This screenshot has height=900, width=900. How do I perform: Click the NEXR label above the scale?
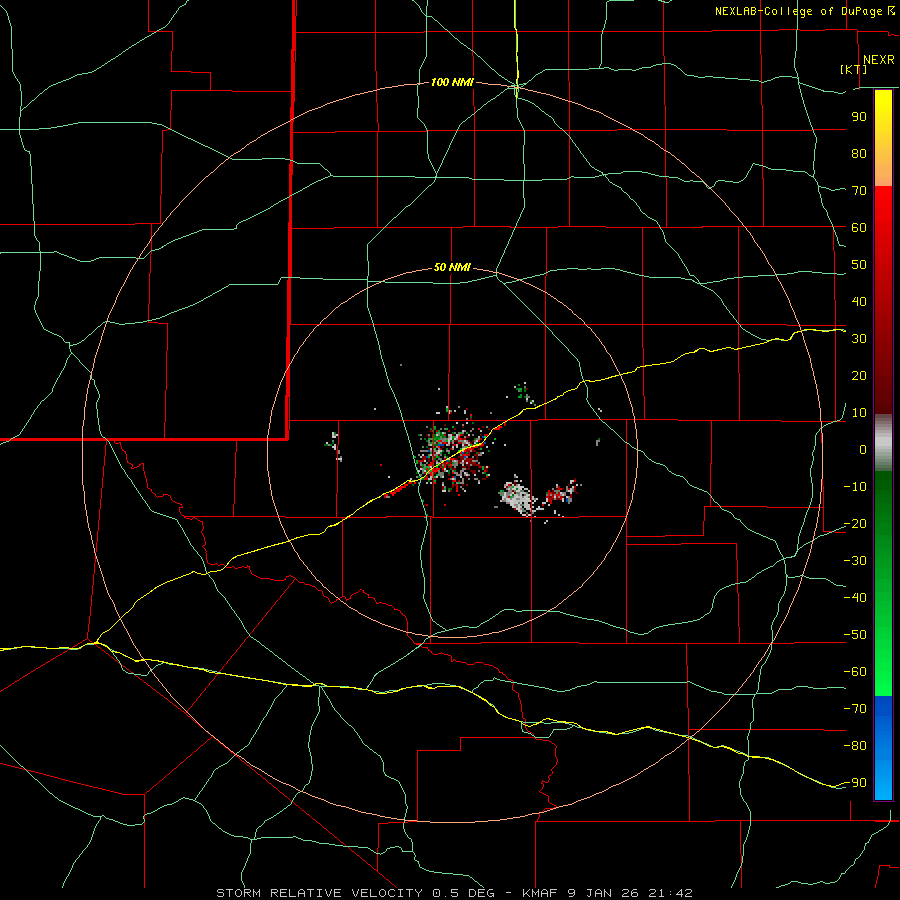tap(879, 60)
